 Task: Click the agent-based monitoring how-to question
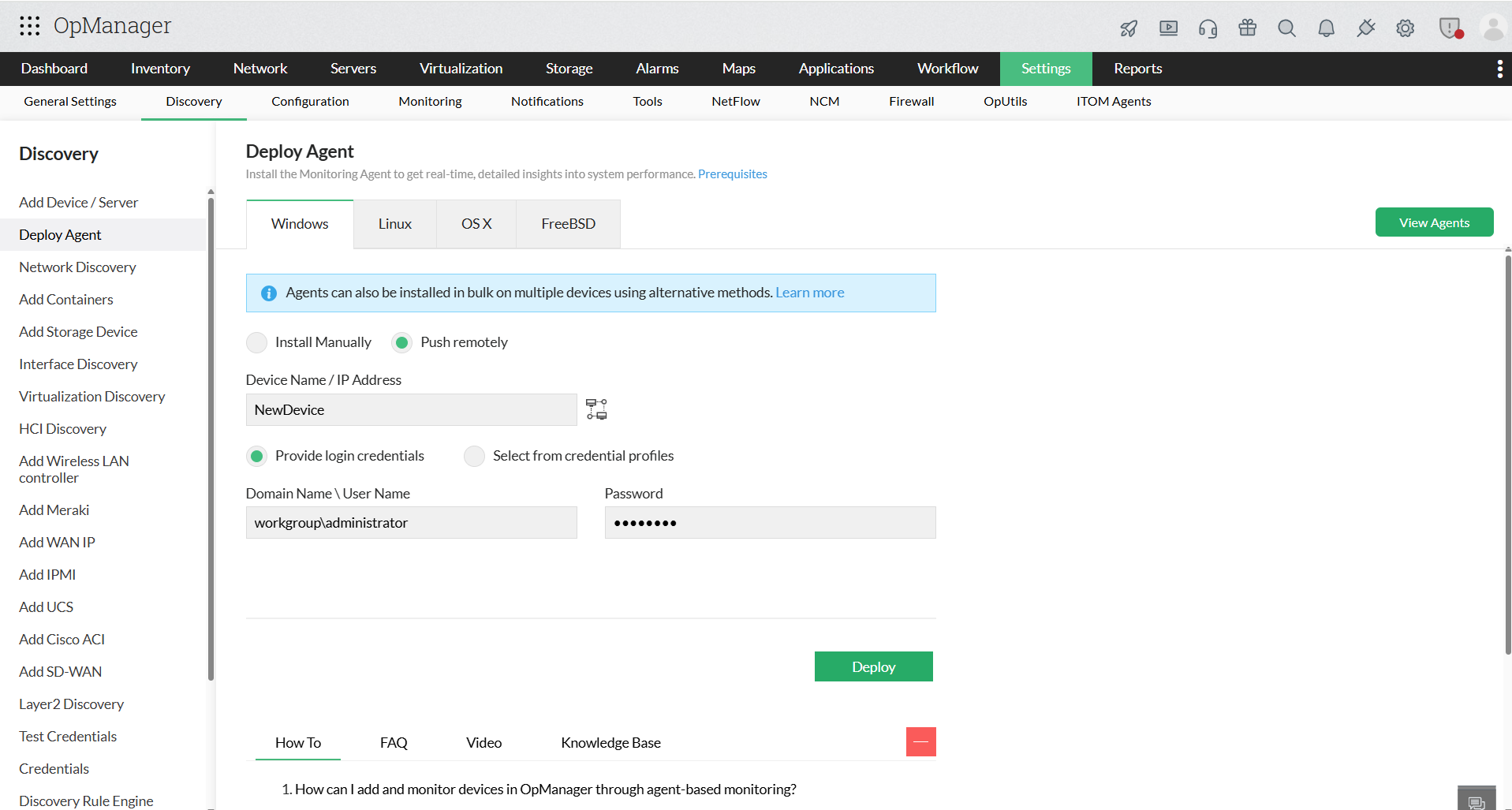[546, 789]
